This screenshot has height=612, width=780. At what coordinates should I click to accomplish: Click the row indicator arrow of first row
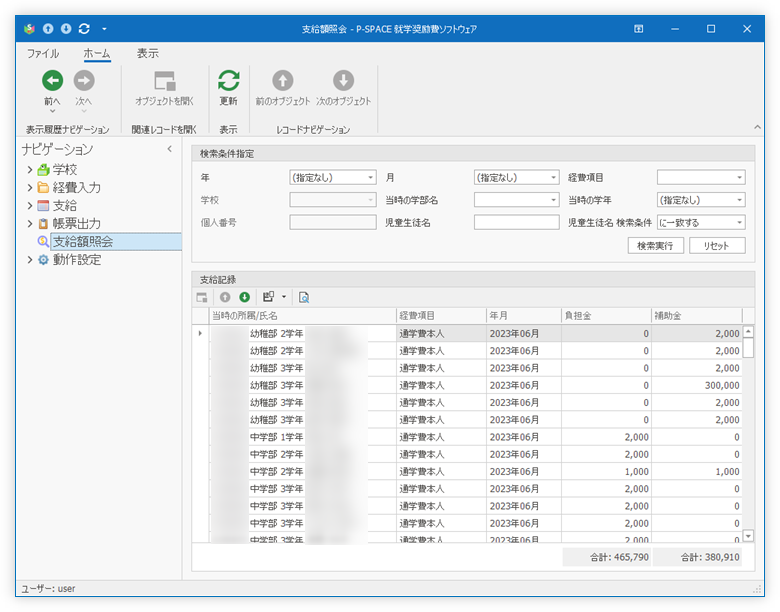[x=200, y=333]
